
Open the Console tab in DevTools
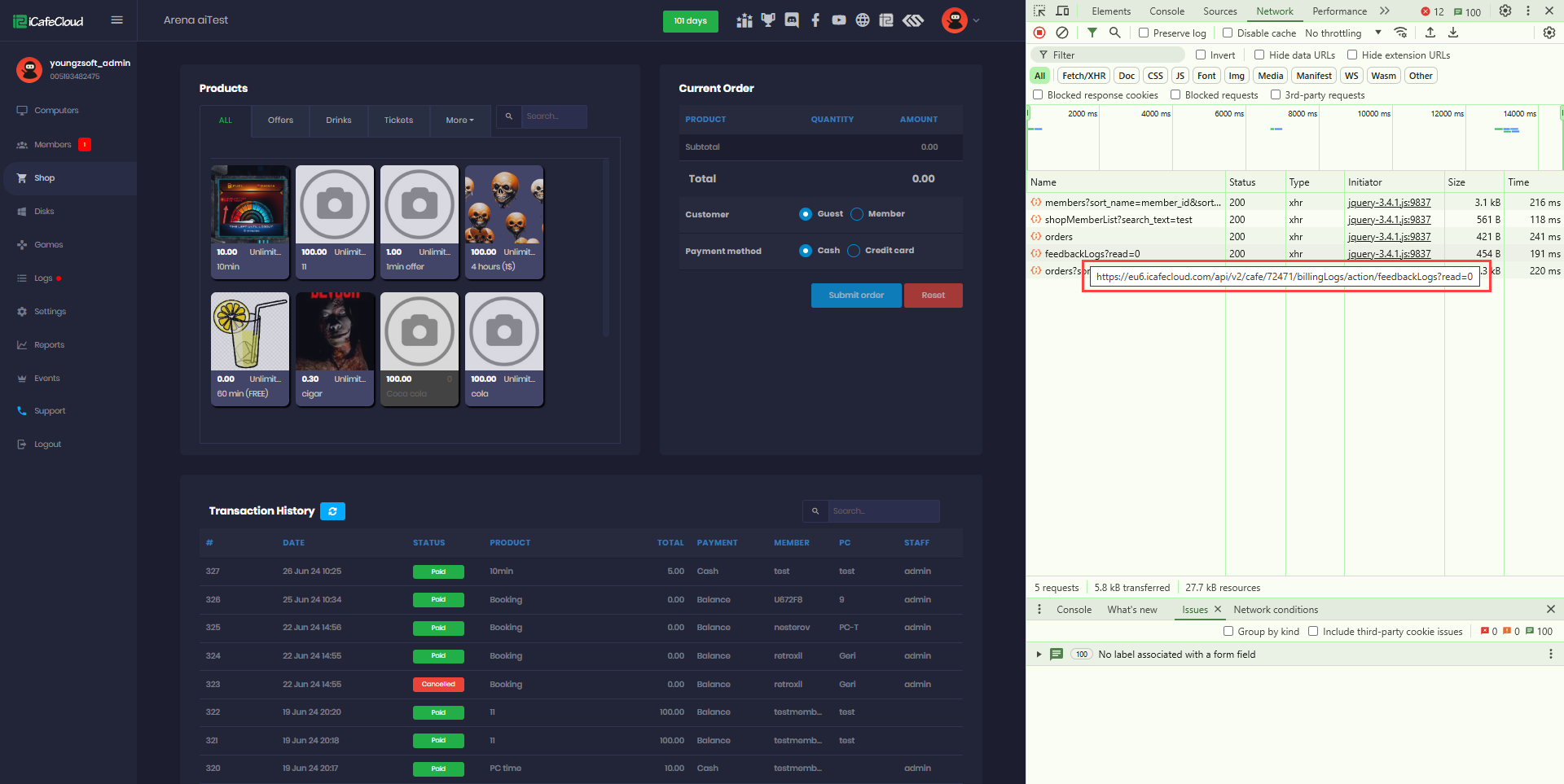(x=1166, y=11)
